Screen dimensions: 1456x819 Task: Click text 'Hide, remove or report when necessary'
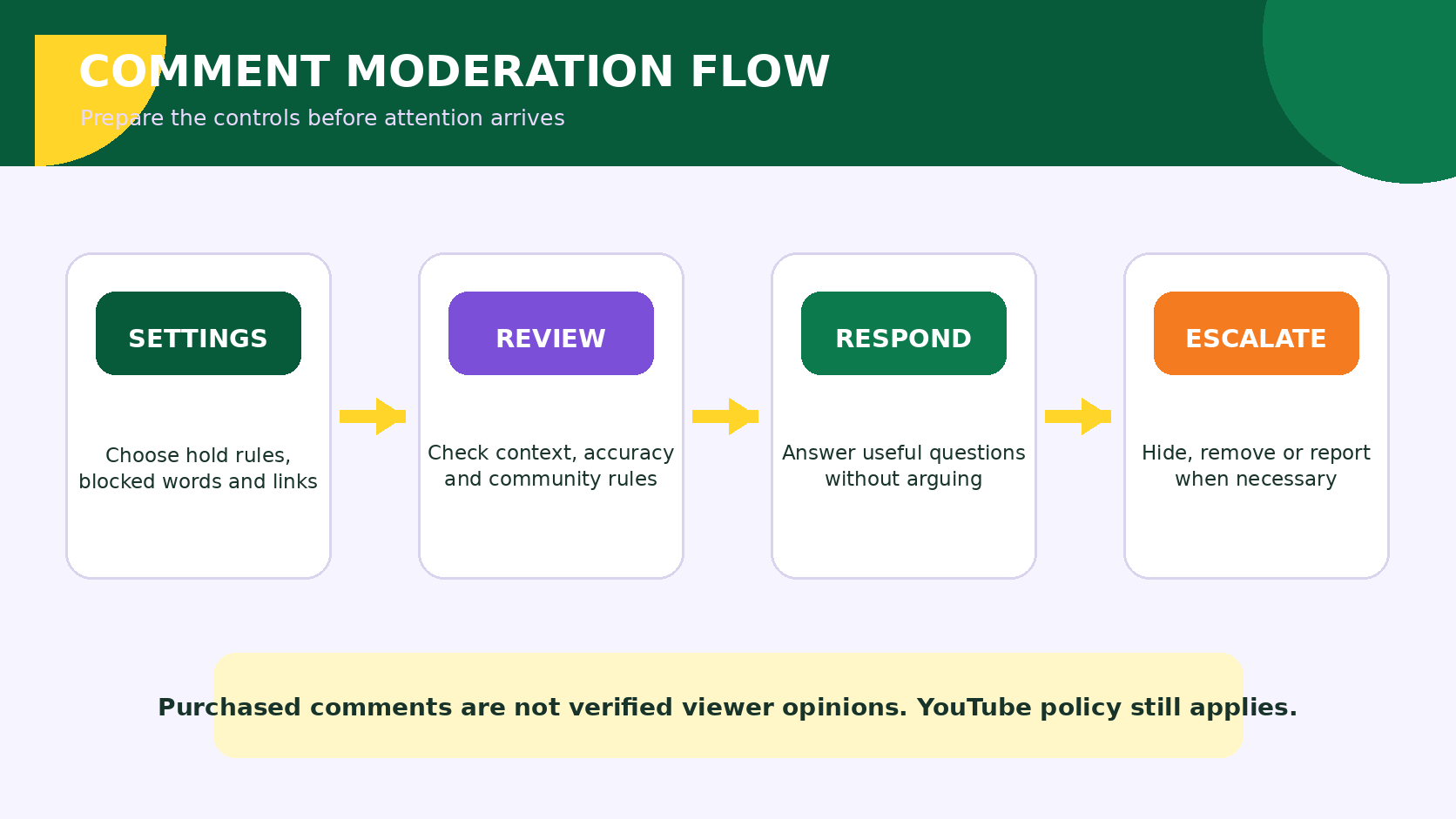click(x=1257, y=466)
